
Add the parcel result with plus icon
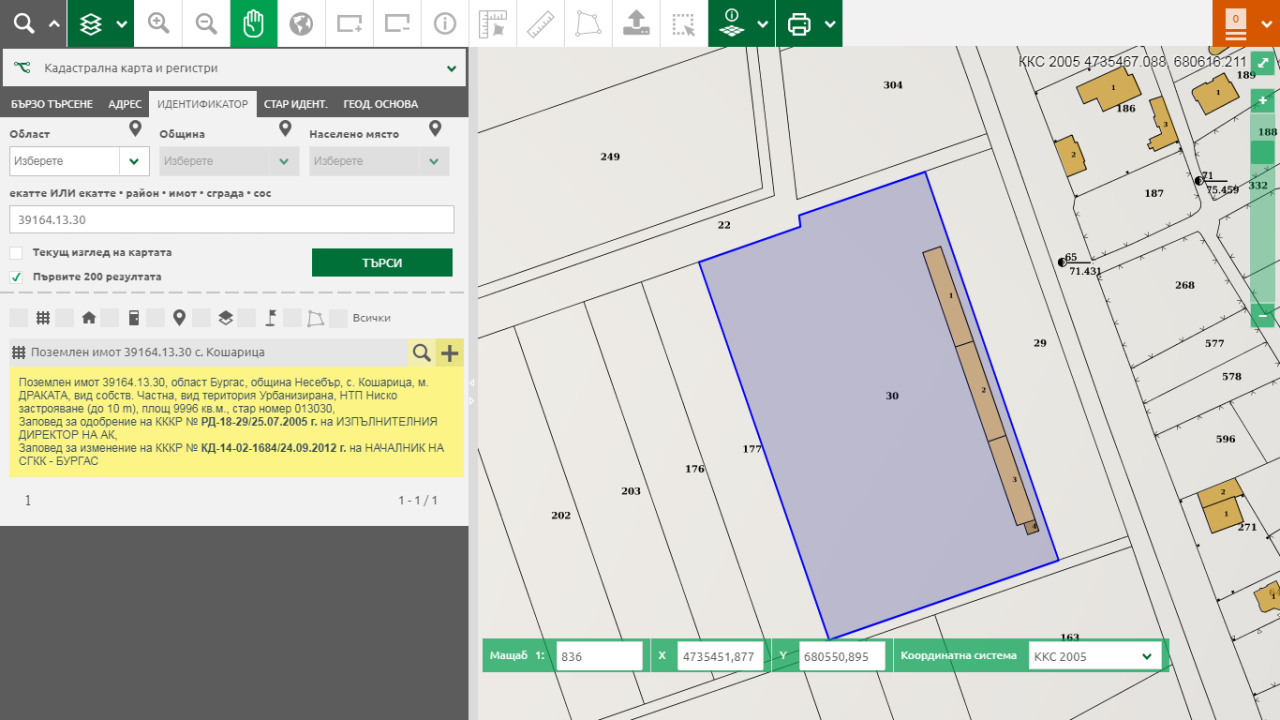[450, 353]
